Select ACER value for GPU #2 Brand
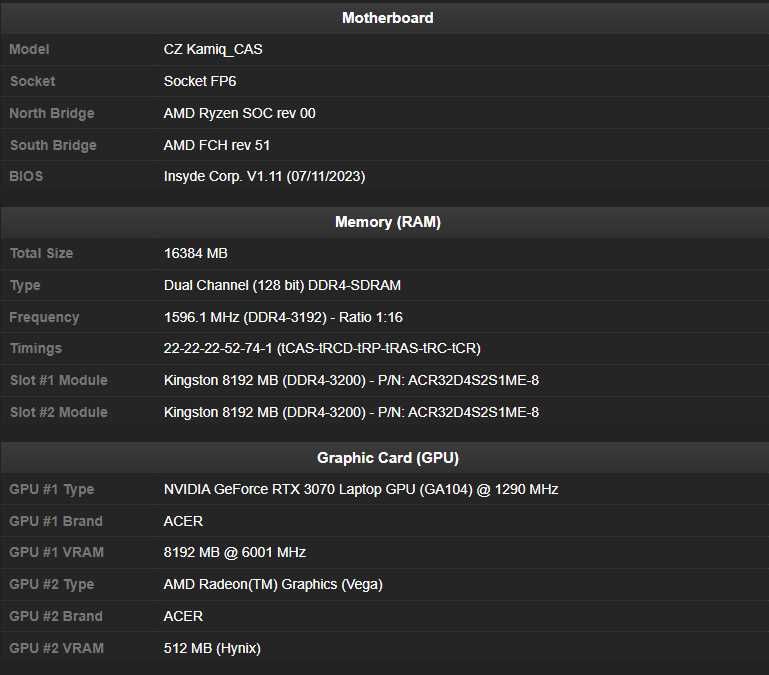This screenshot has width=769, height=675. click(x=183, y=617)
